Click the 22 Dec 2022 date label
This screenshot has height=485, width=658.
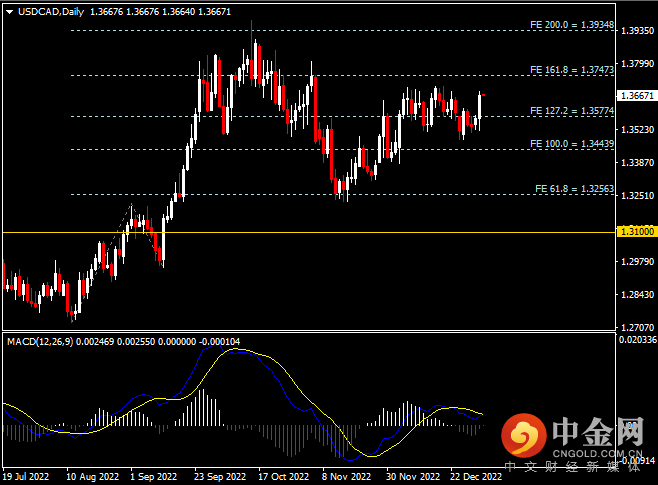(x=476, y=475)
